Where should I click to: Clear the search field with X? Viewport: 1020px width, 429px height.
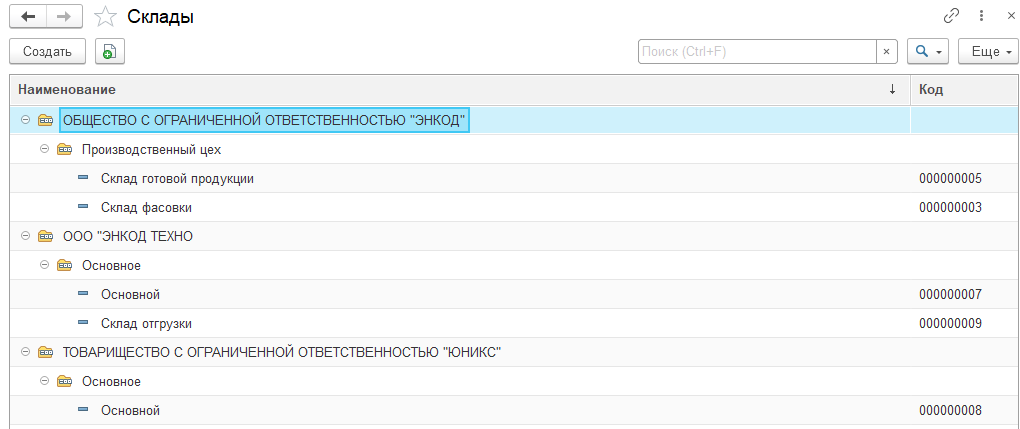[x=886, y=52]
